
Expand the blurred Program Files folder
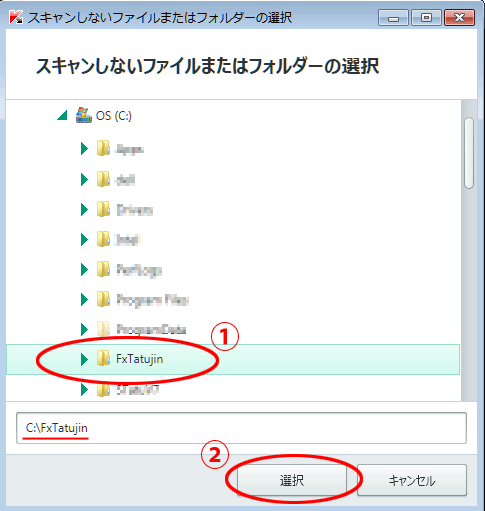(84, 300)
